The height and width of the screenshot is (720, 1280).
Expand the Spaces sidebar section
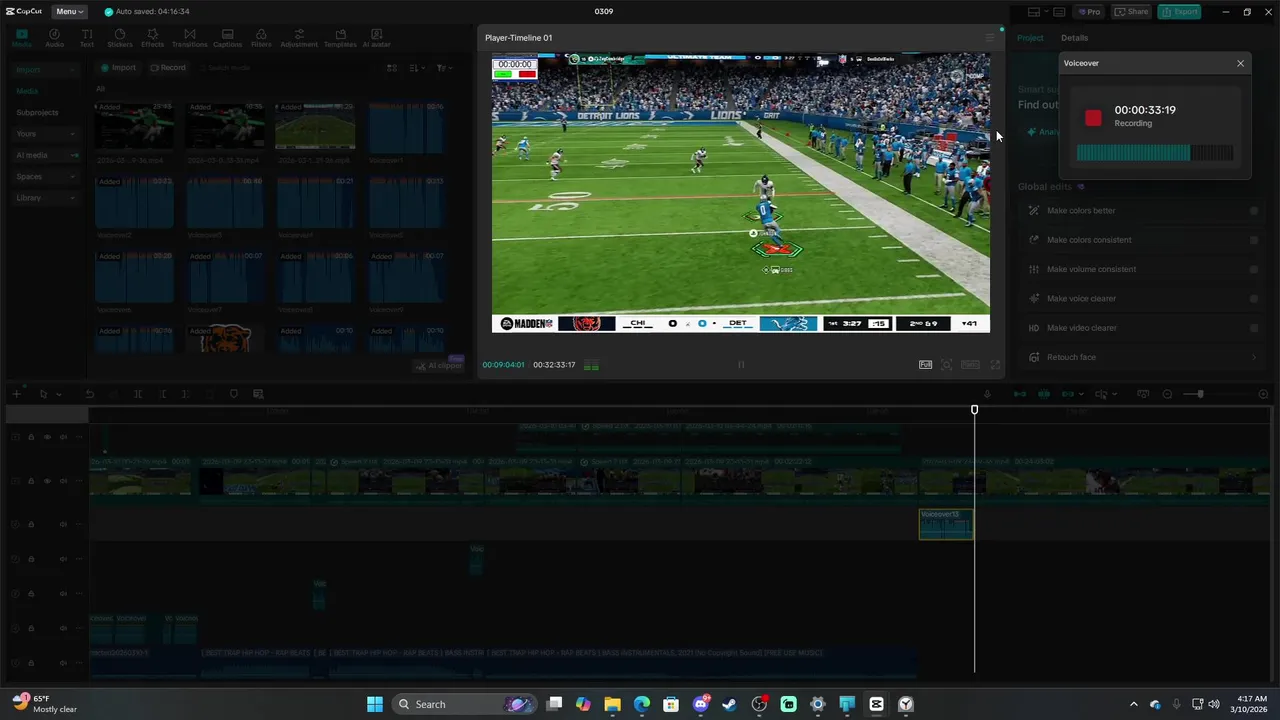point(45,176)
